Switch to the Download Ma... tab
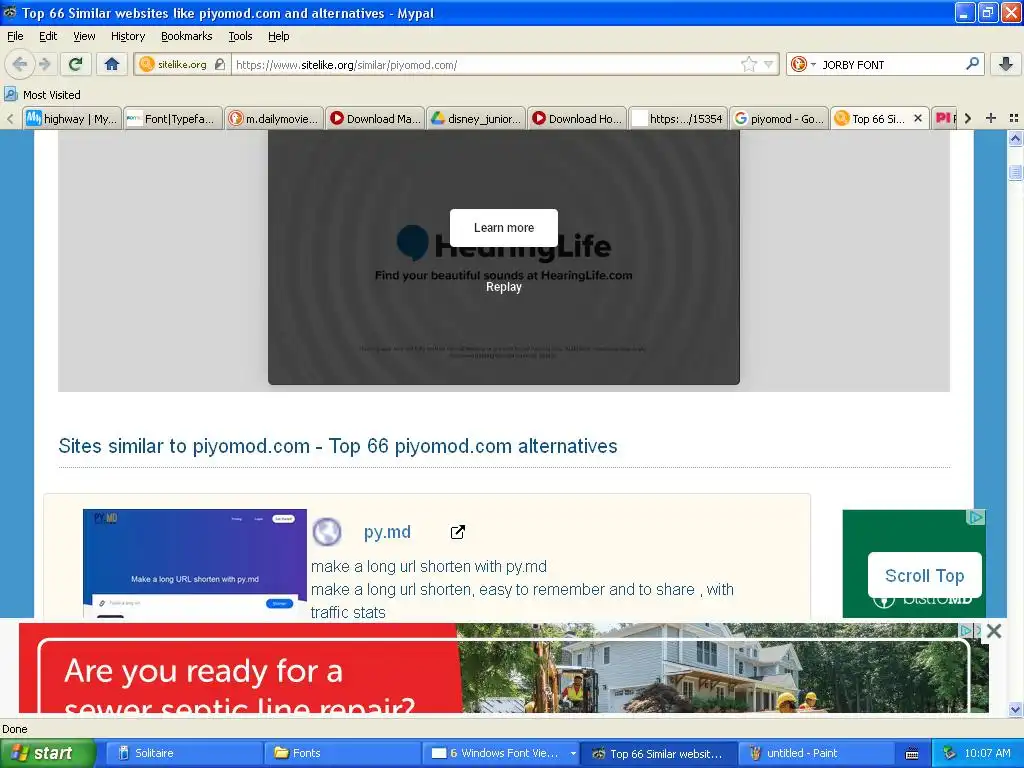This screenshot has height=768, width=1024. pyautogui.click(x=376, y=118)
